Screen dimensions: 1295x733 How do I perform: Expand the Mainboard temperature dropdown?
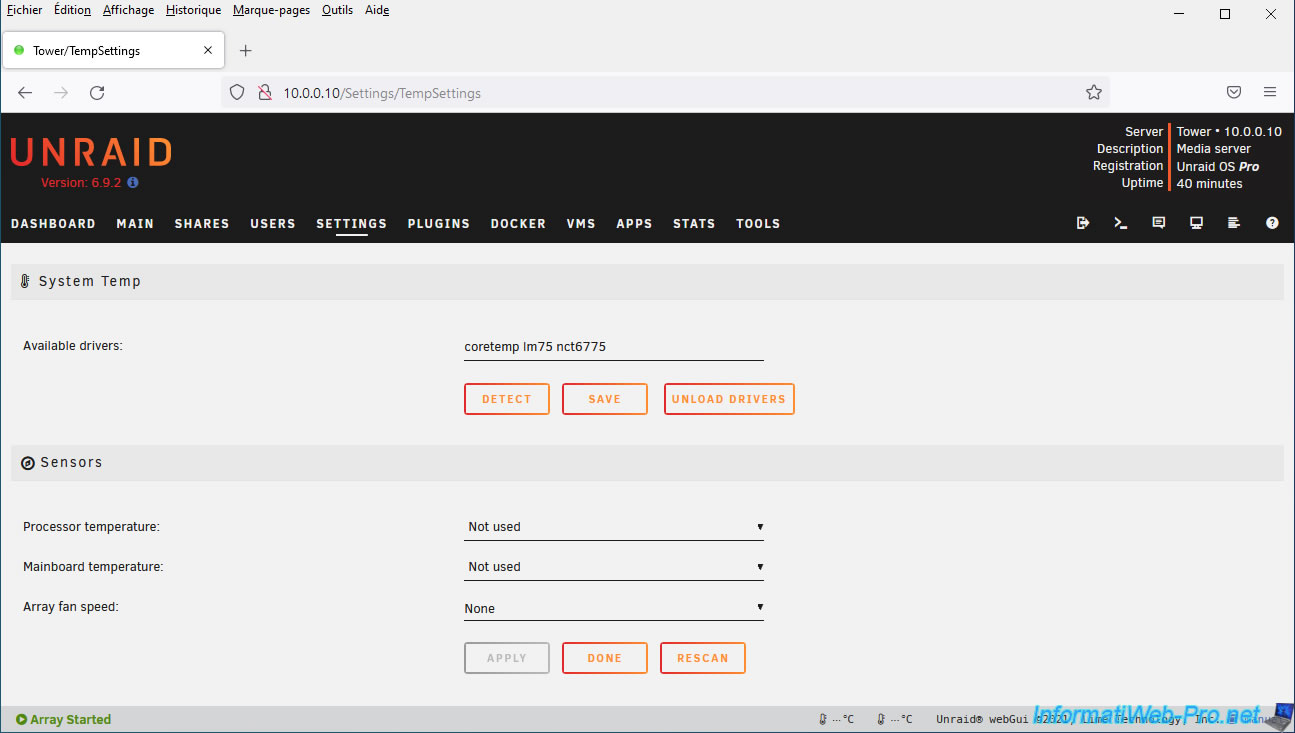pyautogui.click(x=613, y=567)
